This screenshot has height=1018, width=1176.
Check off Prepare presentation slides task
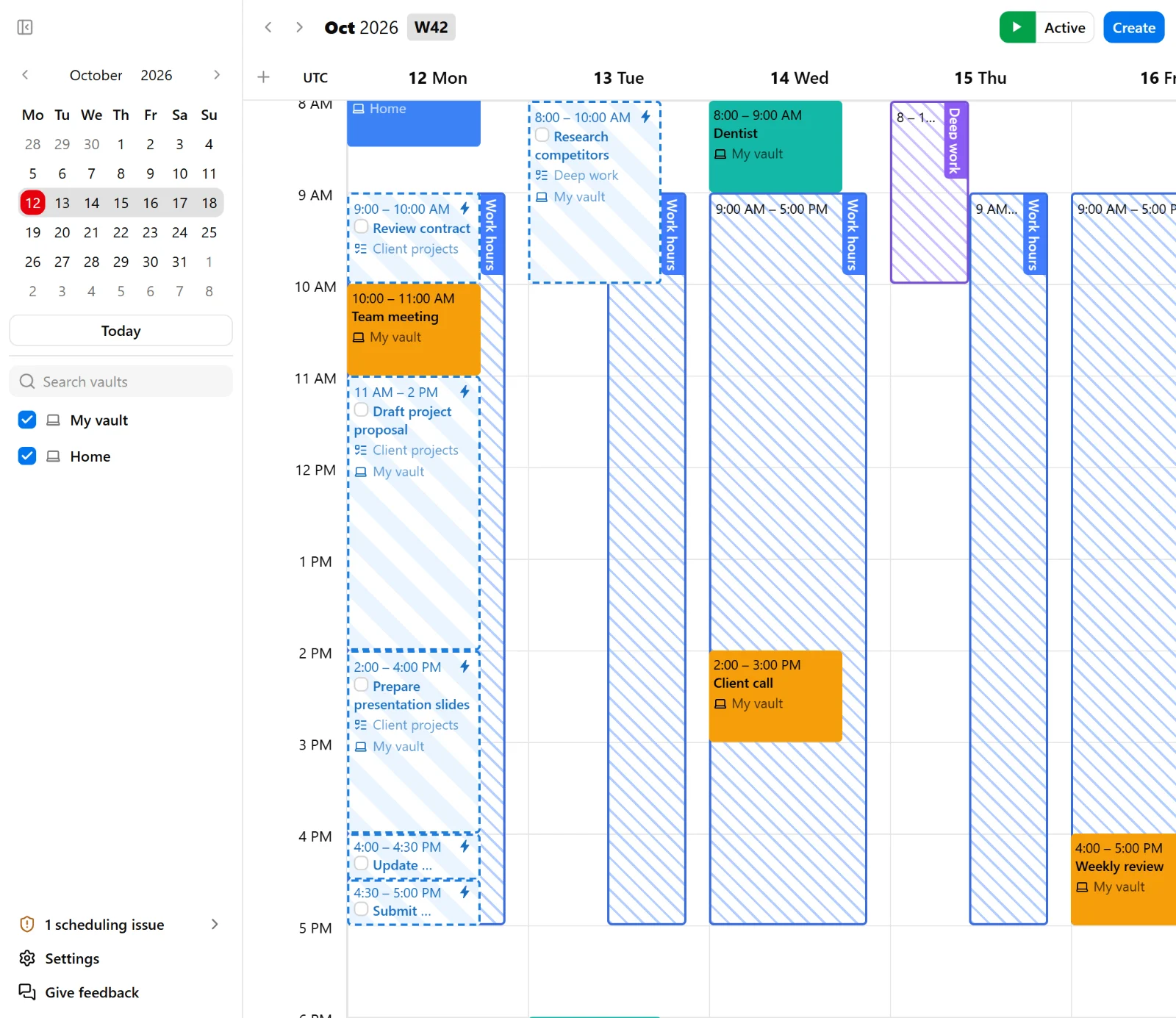(362, 684)
